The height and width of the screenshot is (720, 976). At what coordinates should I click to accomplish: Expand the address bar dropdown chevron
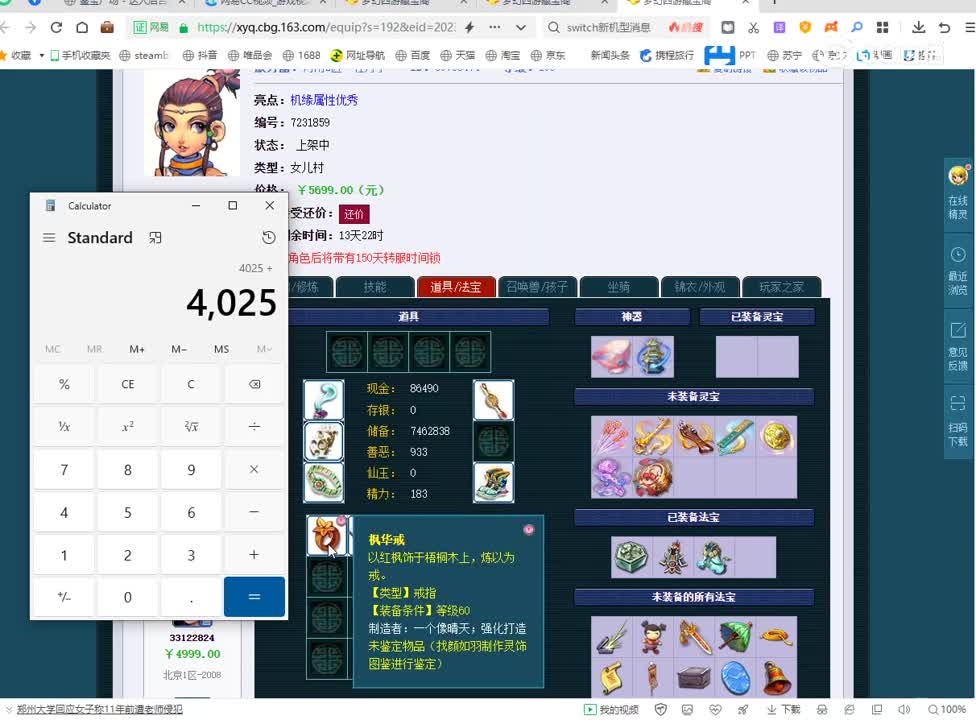pos(521,27)
